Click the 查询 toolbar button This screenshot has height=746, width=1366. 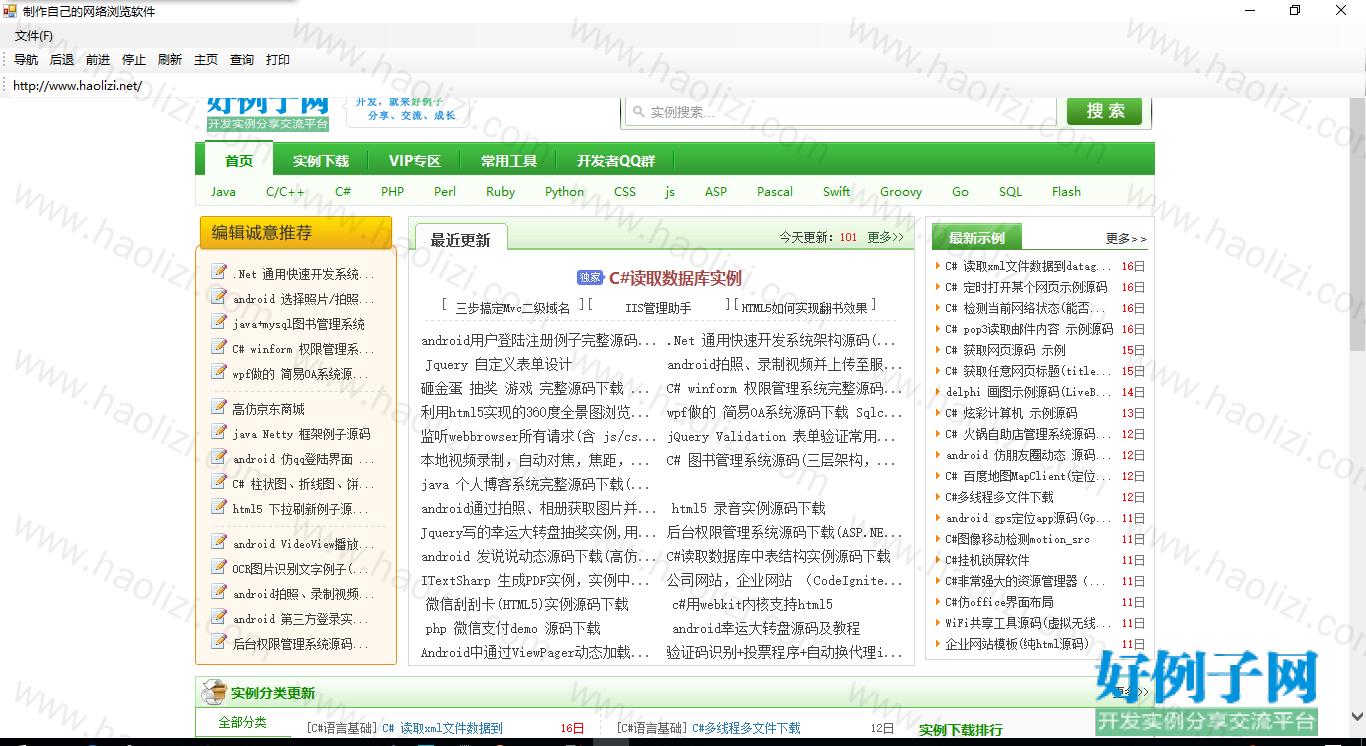point(242,60)
